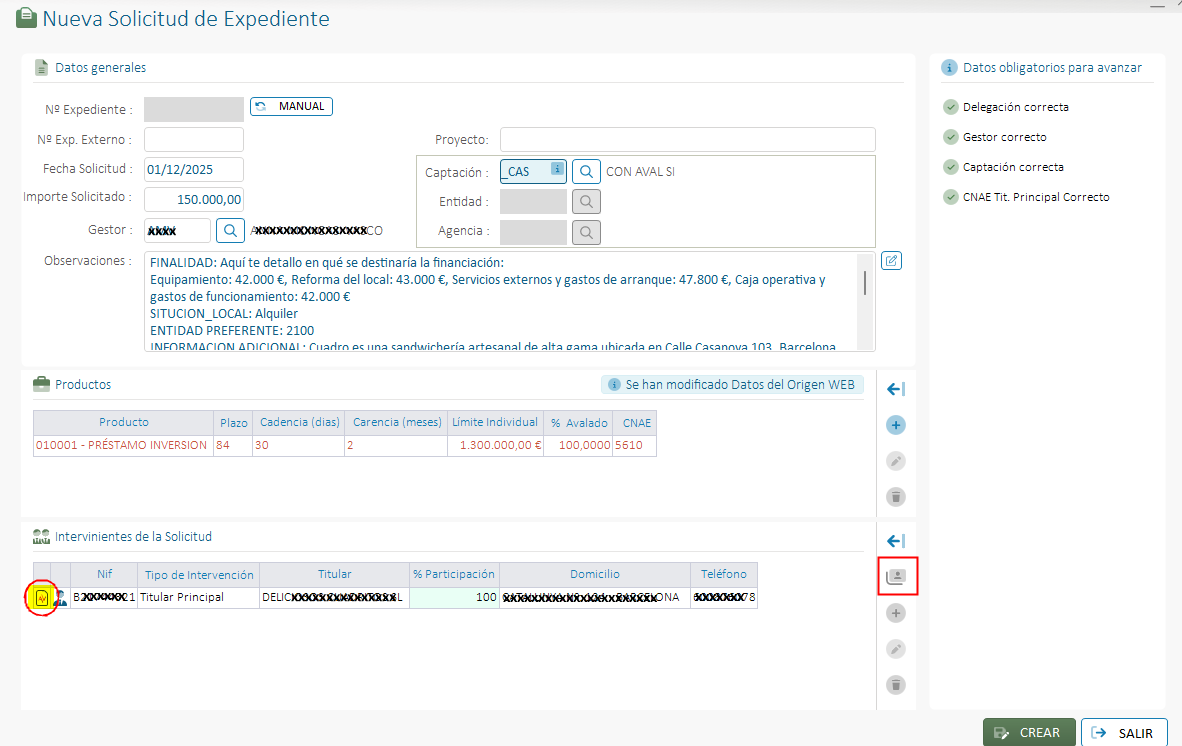
Task: Open the Observaciones edit icon
Action: [892, 261]
